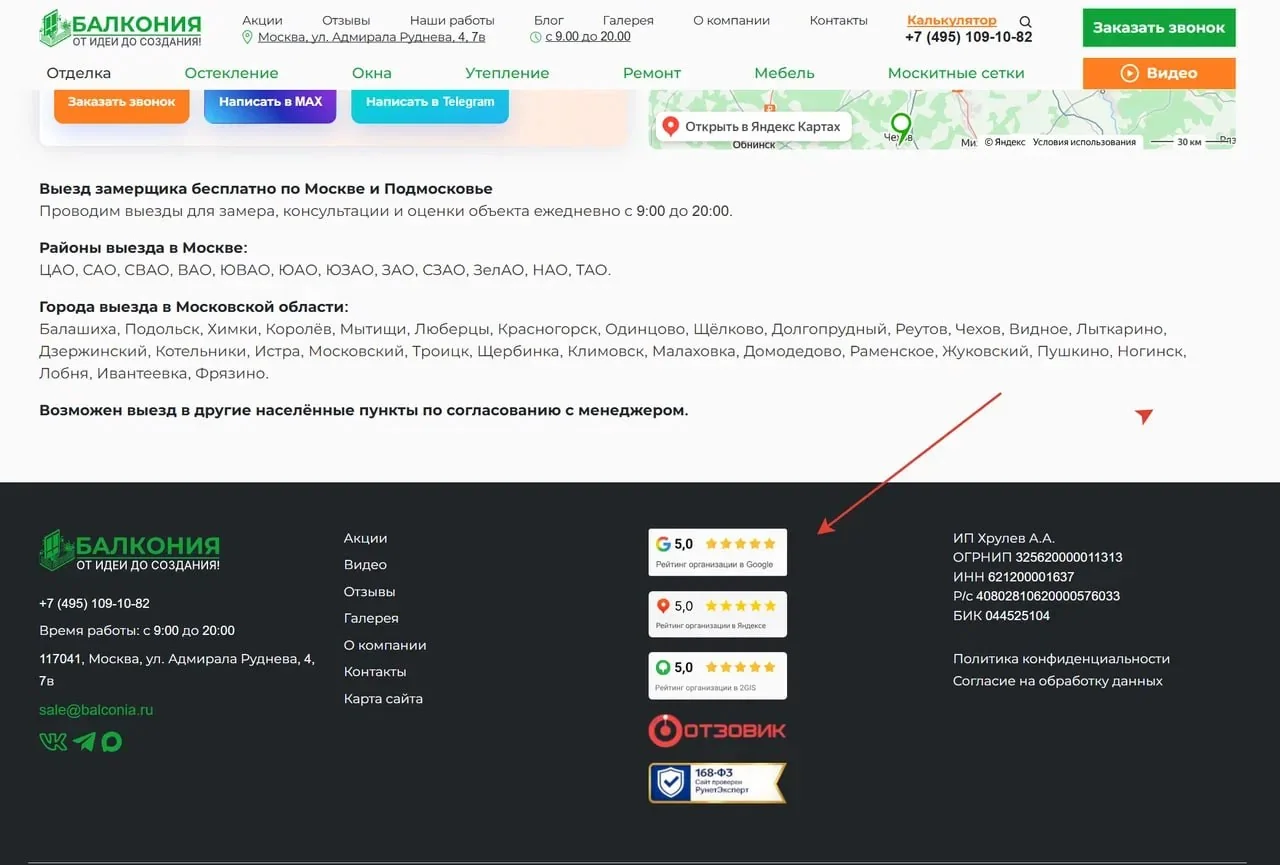Open Отзывы in the top navigation
This screenshot has width=1280, height=865.
[346, 20]
